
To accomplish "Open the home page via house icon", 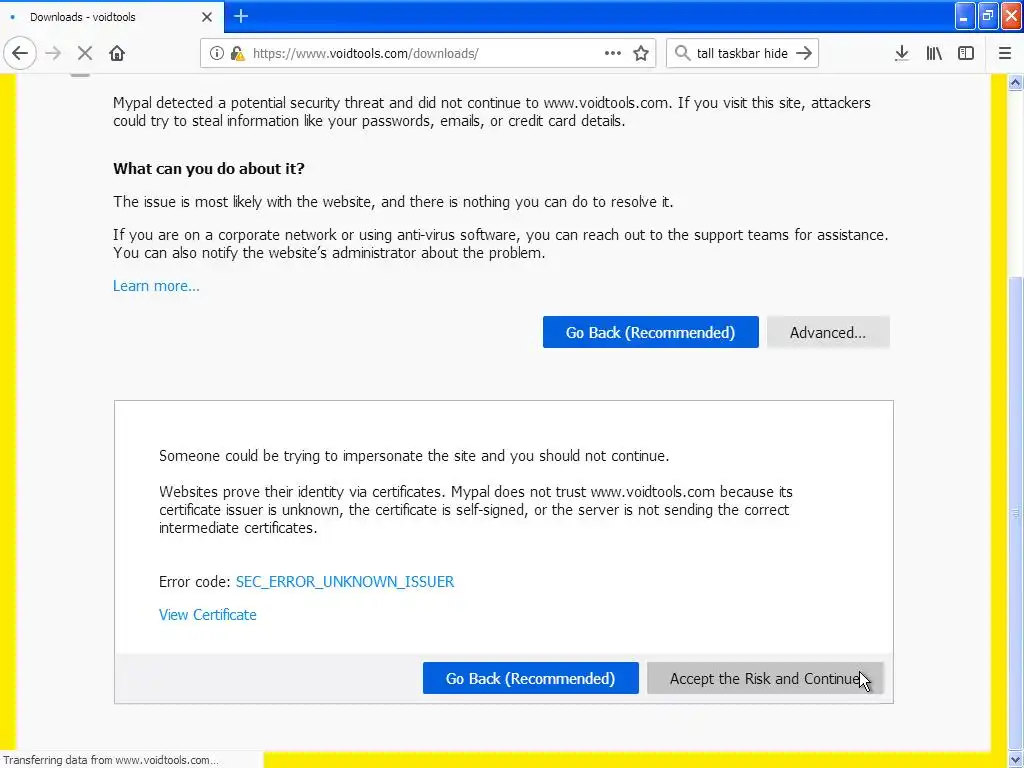I will 117,54.
